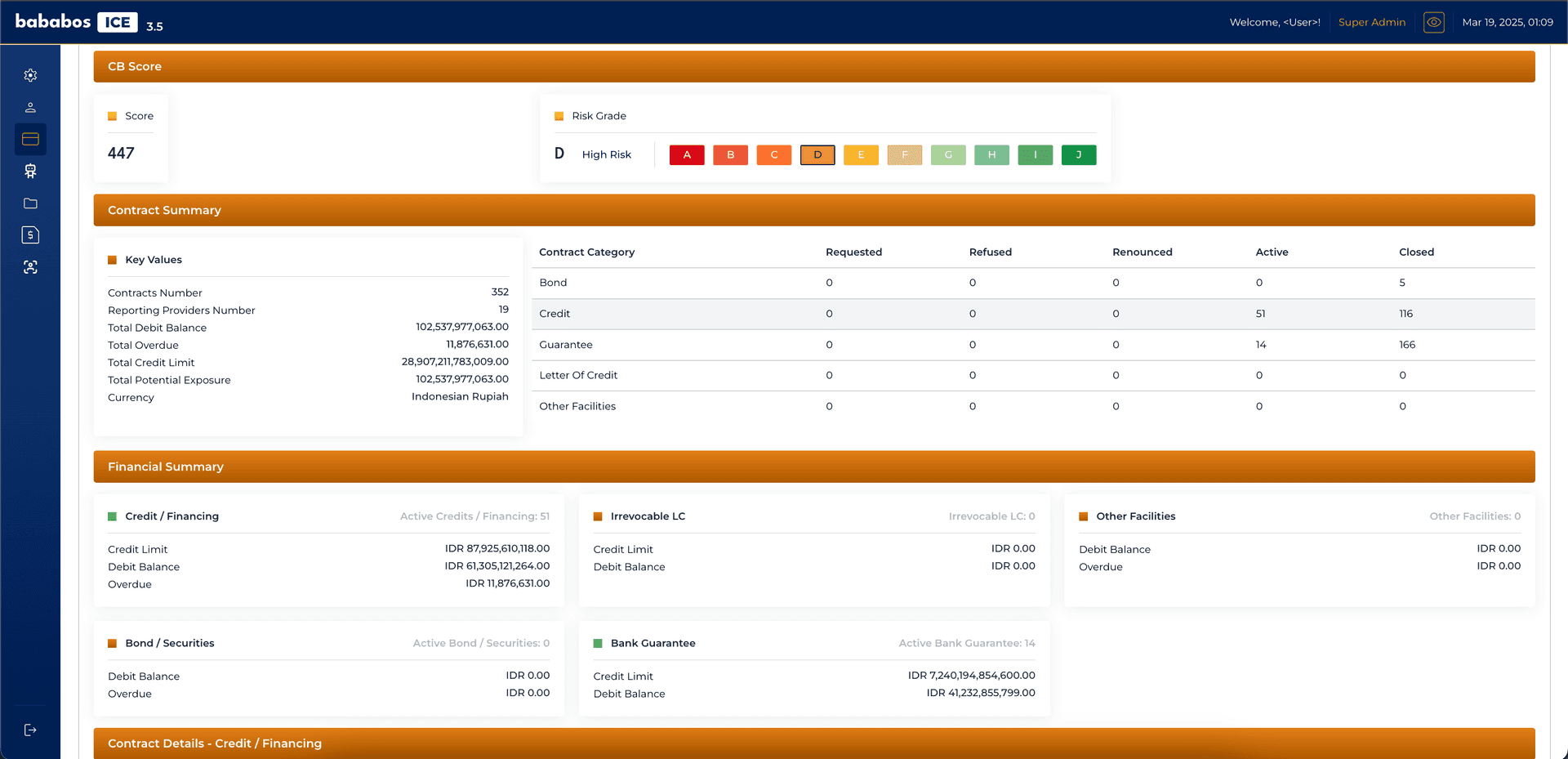Click credit limit IDR 87,925,610,118.00
Image resolution: width=1568 pixels, height=759 pixels.
[497, 548]
